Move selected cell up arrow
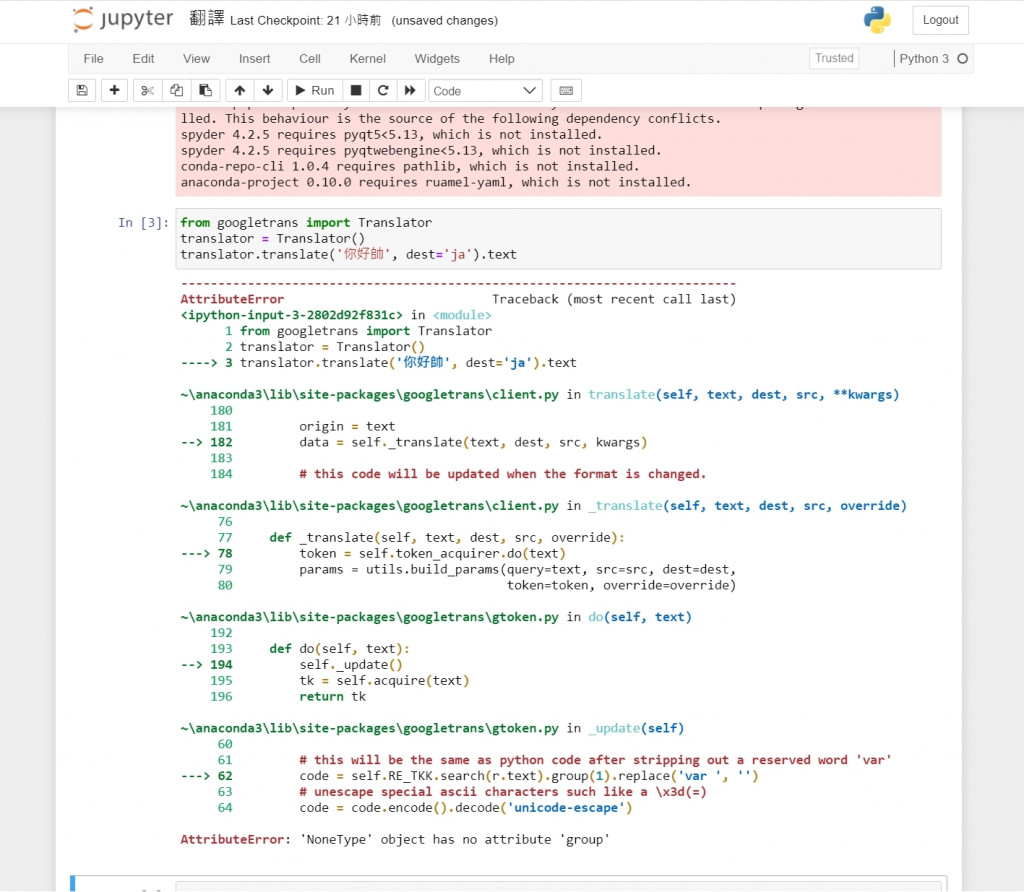 pyautogui.click(x=240, y=90)
